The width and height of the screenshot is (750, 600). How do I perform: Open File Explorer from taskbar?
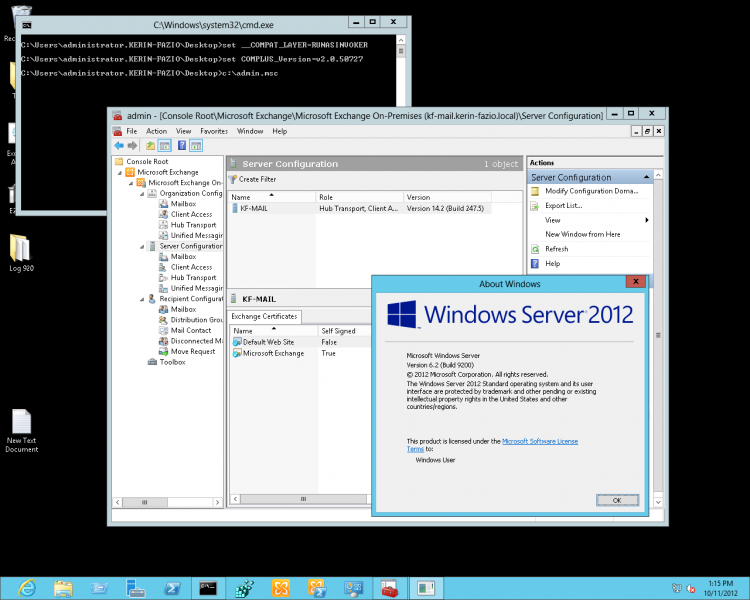(63, 588)
